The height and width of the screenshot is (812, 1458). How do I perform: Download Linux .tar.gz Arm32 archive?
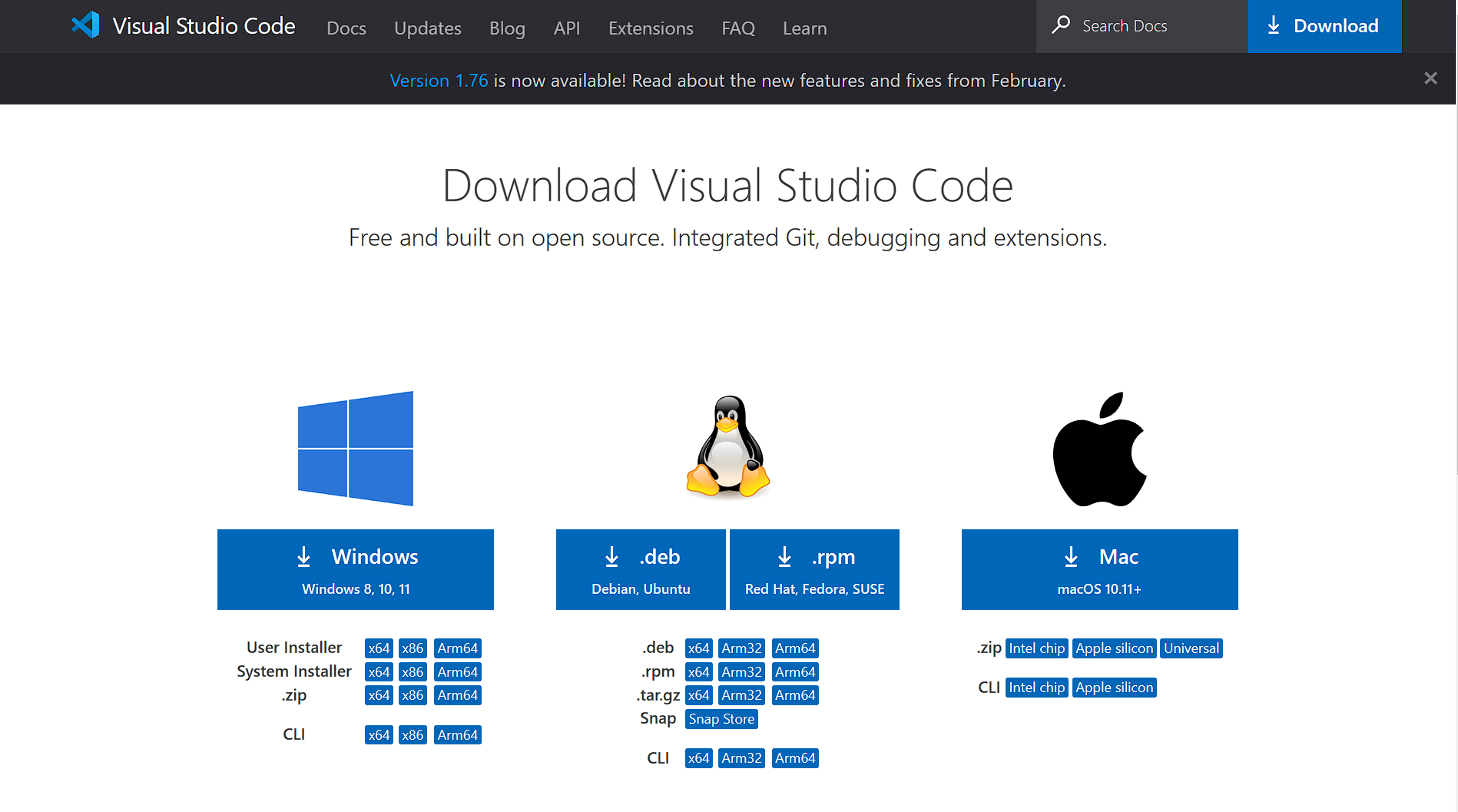pos(741,695)
